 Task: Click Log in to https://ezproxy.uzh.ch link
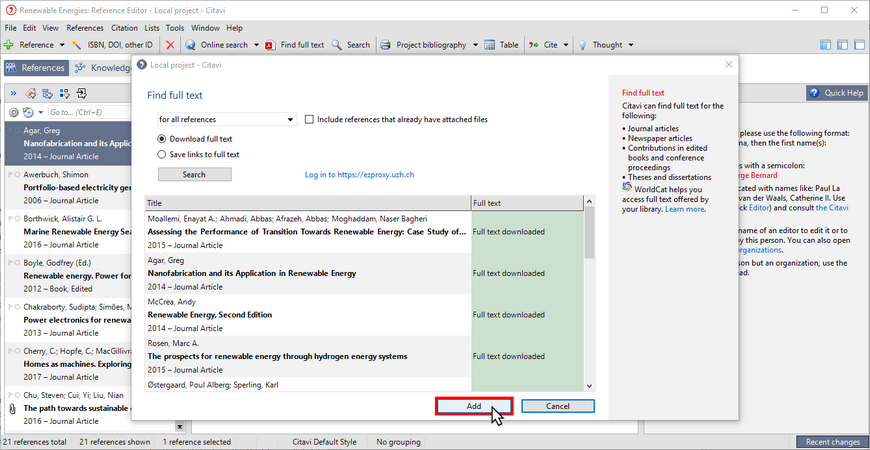pyautogui.click(x=360, y=175)
